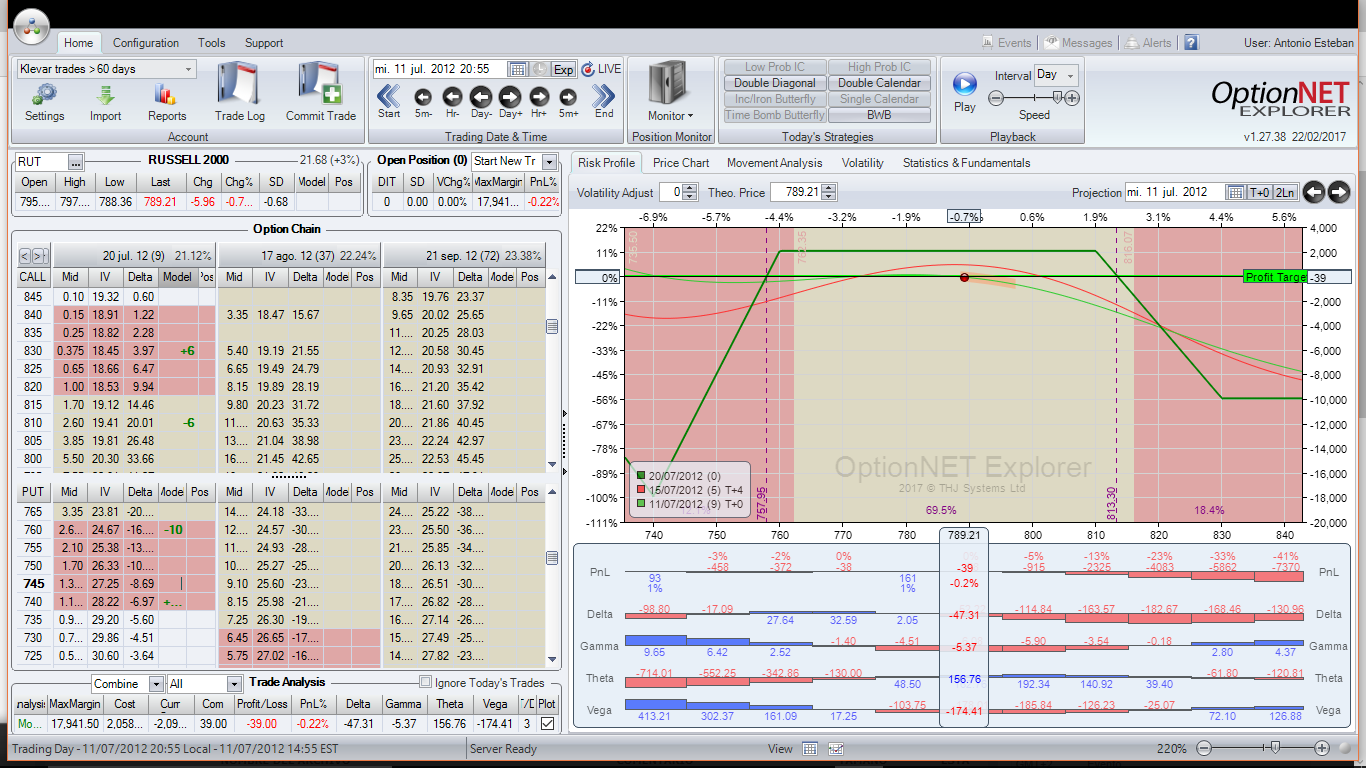Click the playback Speed slider
Viewport: 1366px width, 768px height.
1034,98
